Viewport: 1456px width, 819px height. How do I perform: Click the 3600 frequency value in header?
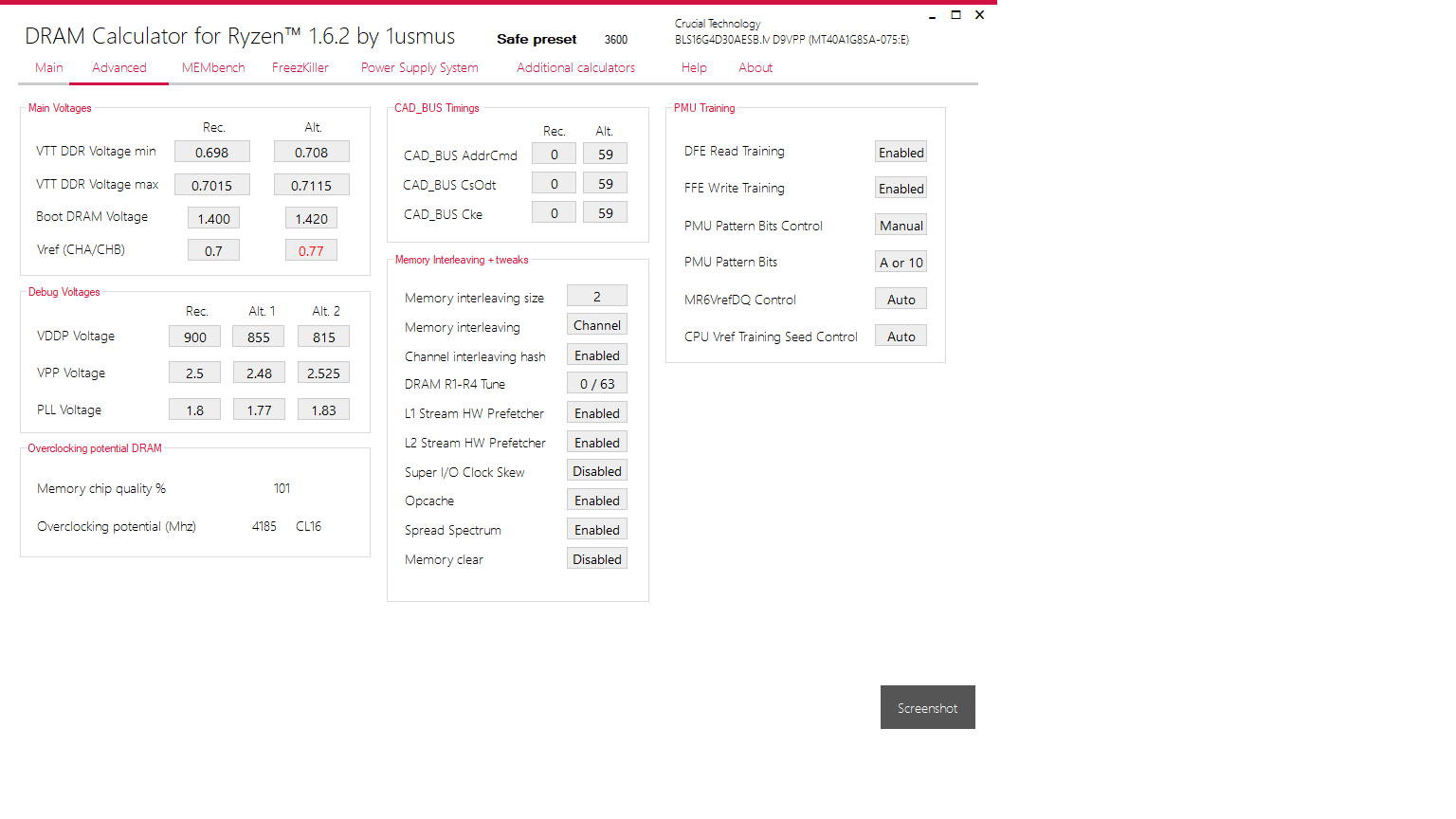pyautogui.click(x=616, y=40)
